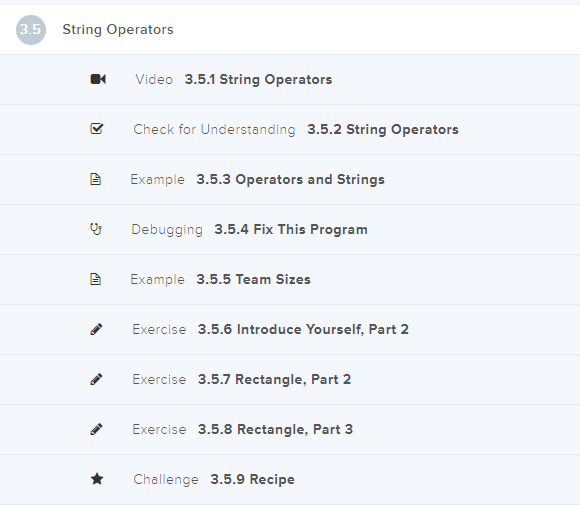Viewport: 580px width, 505px height.
Task: Click the document icon beside Operators and Strings
Action: pos(95,179)
